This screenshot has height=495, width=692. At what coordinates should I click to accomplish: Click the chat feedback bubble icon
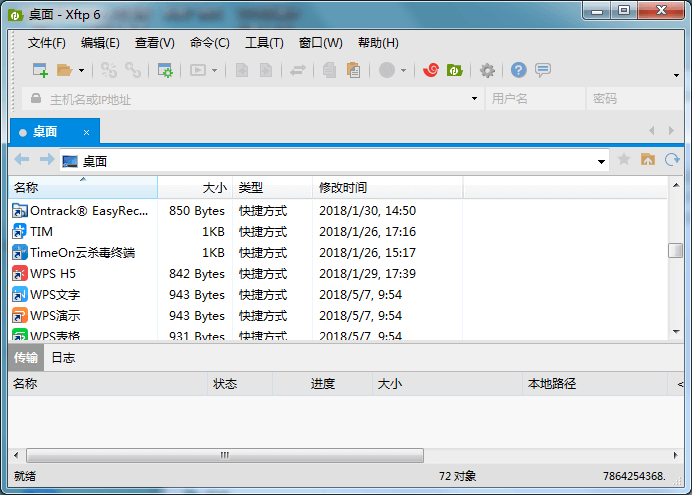543,70
